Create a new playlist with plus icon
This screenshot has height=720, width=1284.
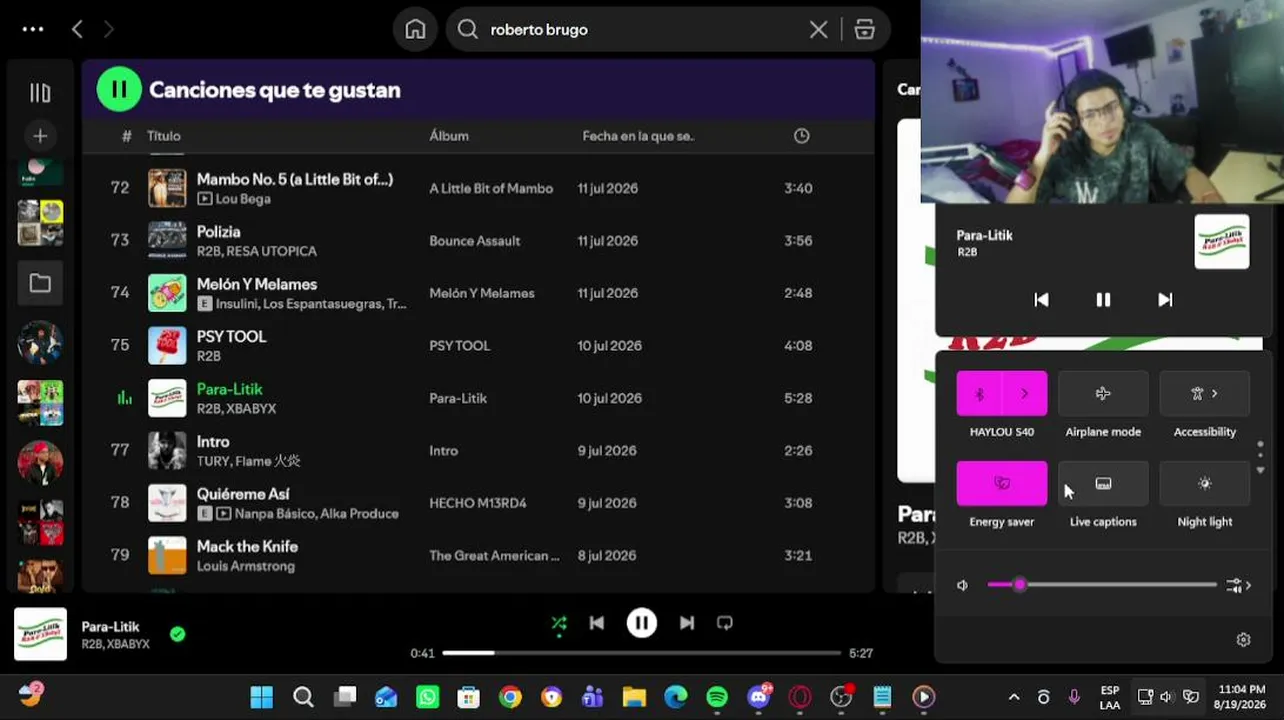pos(40,136)
